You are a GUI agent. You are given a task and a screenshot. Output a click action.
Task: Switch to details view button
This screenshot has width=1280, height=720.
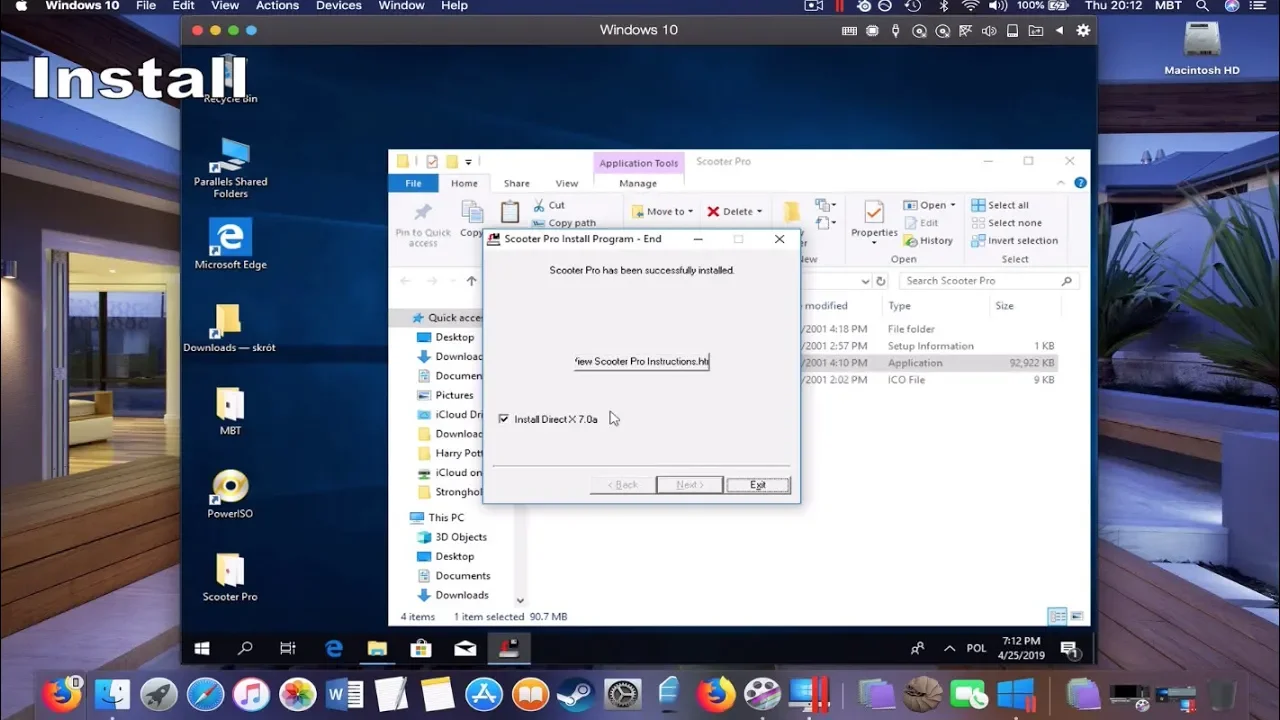coord(1057,616)
